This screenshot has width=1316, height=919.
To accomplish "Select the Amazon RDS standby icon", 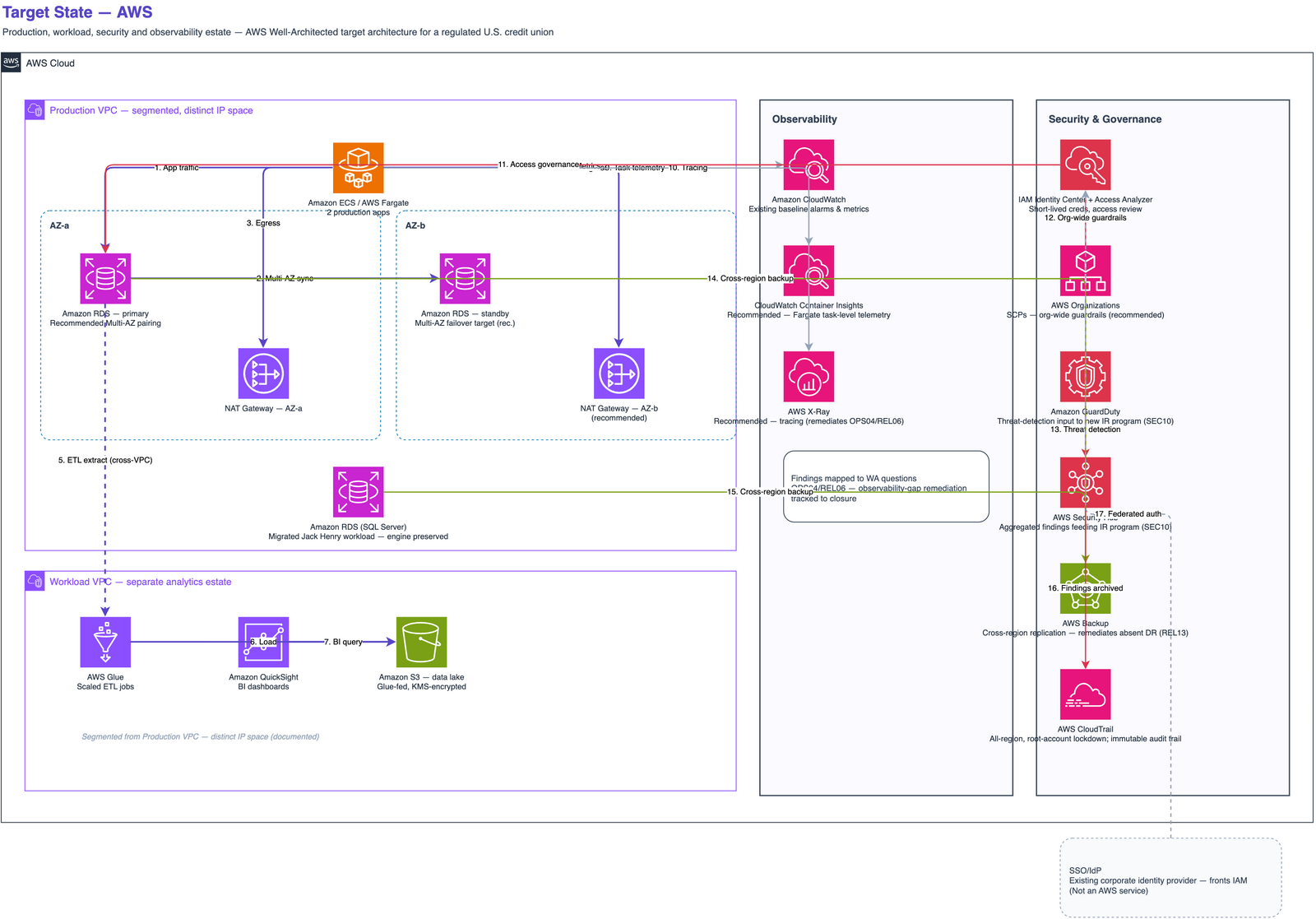I will pos(465,279).
